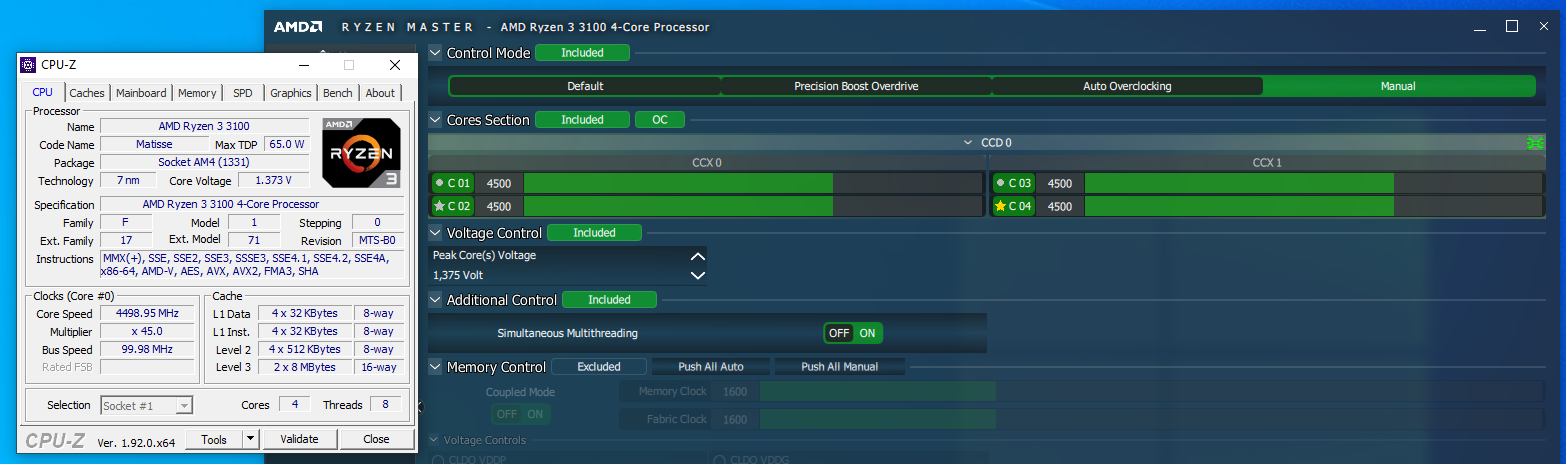
Task: Decrease Peak Core(s) Voltage with down arrow
Action: (698, 275)
